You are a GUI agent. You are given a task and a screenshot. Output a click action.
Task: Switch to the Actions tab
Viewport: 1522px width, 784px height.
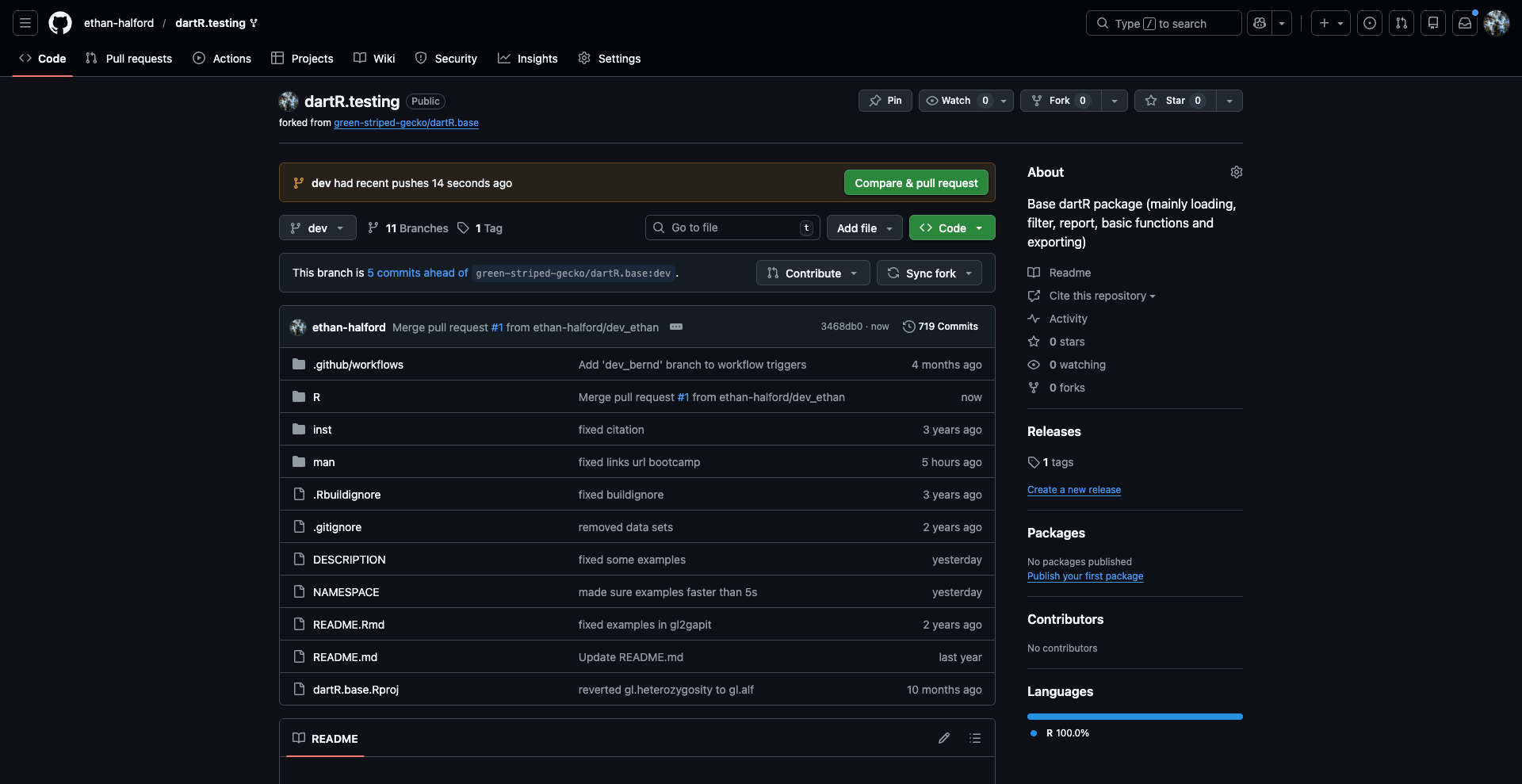[x=222, y=59]
